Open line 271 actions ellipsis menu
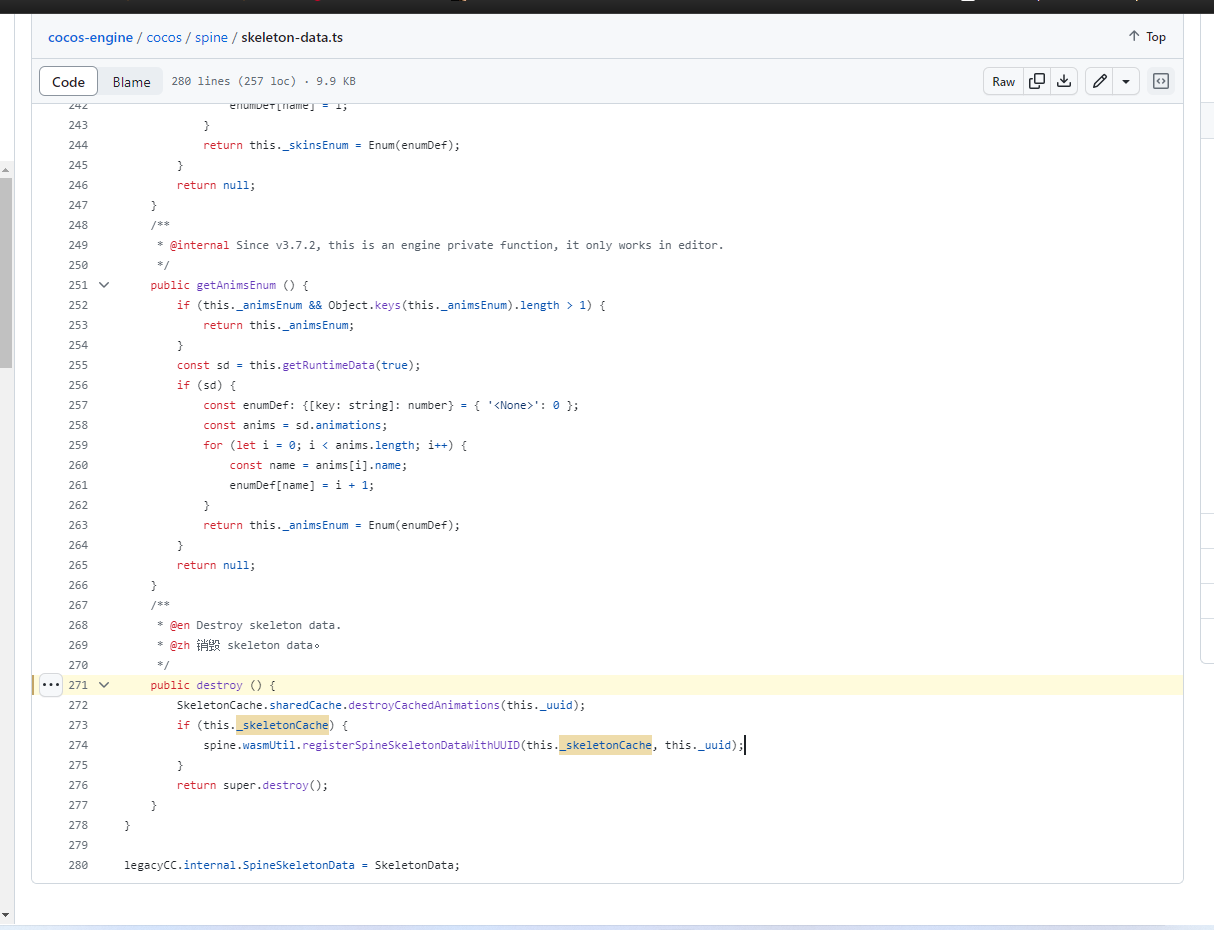 click(51, 685)
